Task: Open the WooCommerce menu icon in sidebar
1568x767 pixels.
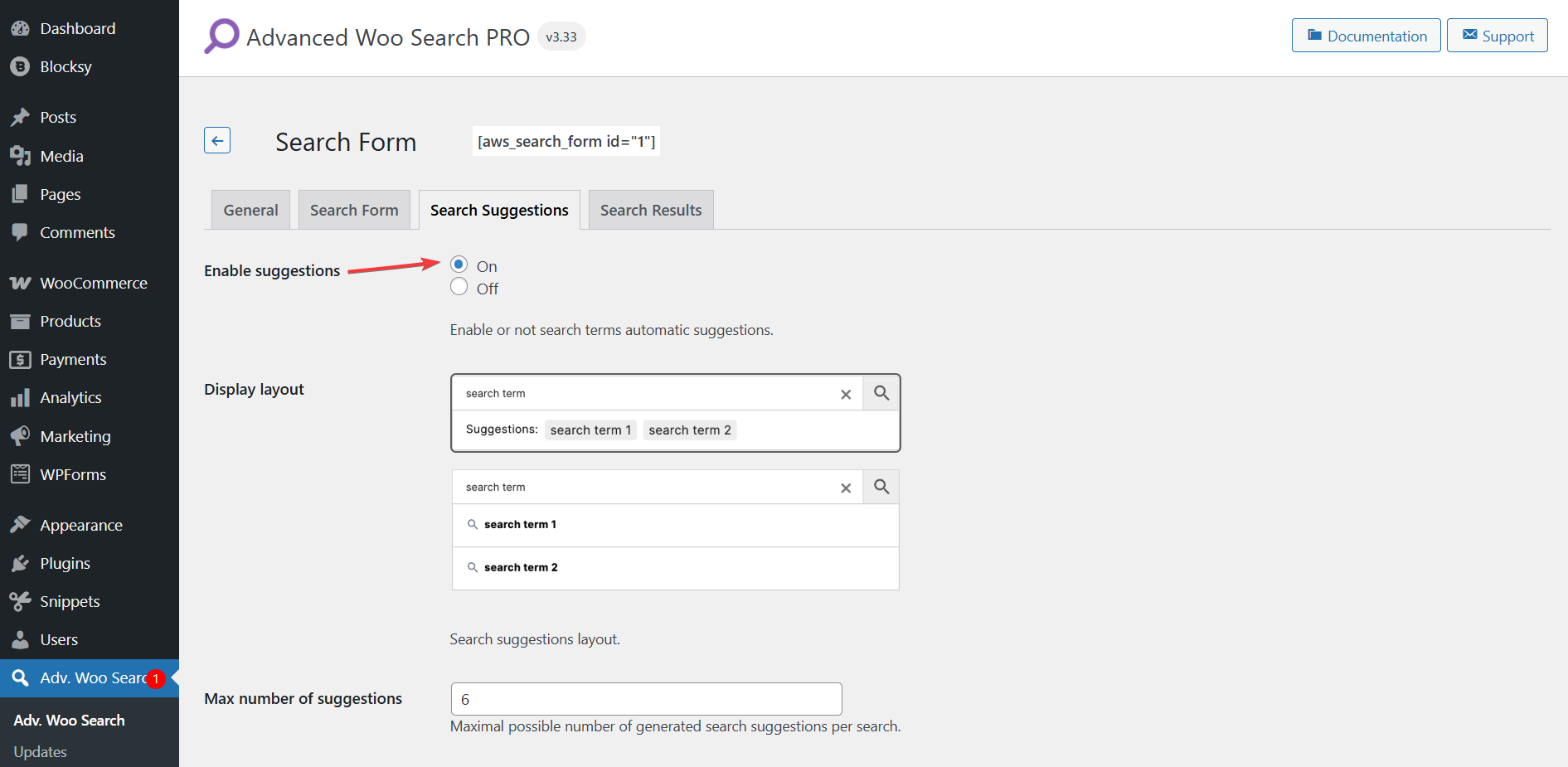Action: [x=20, y=284]
